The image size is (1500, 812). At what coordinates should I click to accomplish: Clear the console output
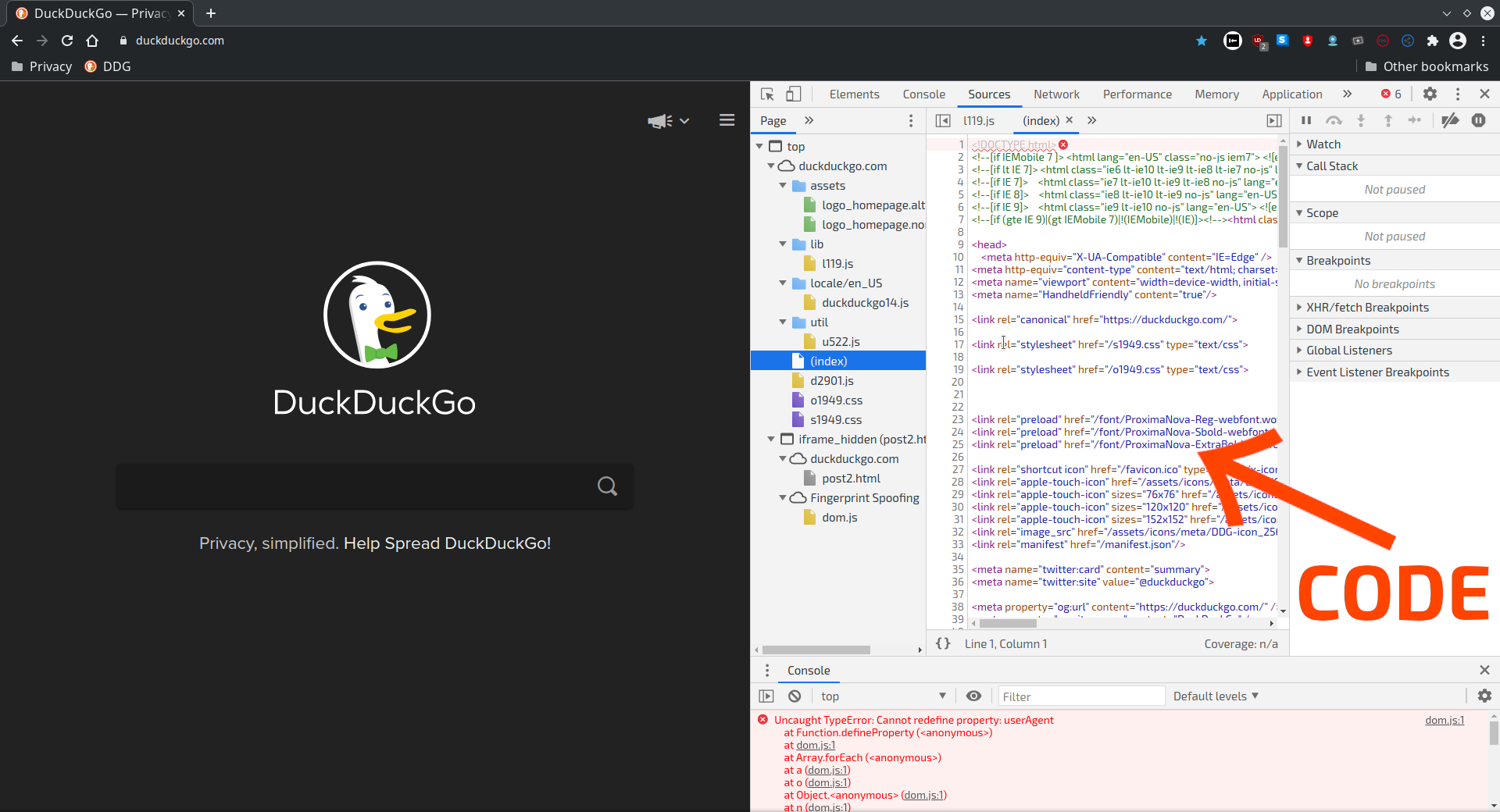coord(795,696)
